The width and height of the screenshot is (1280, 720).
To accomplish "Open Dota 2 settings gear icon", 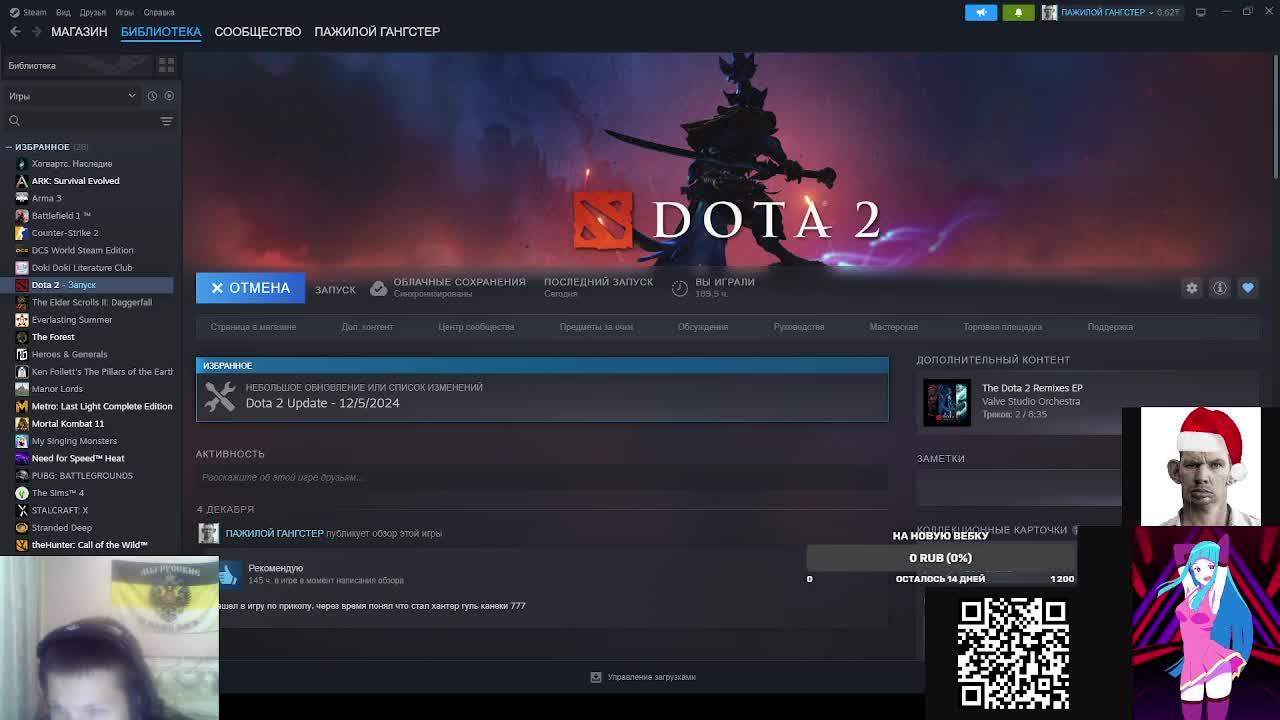I will (x=1191, y=288).
